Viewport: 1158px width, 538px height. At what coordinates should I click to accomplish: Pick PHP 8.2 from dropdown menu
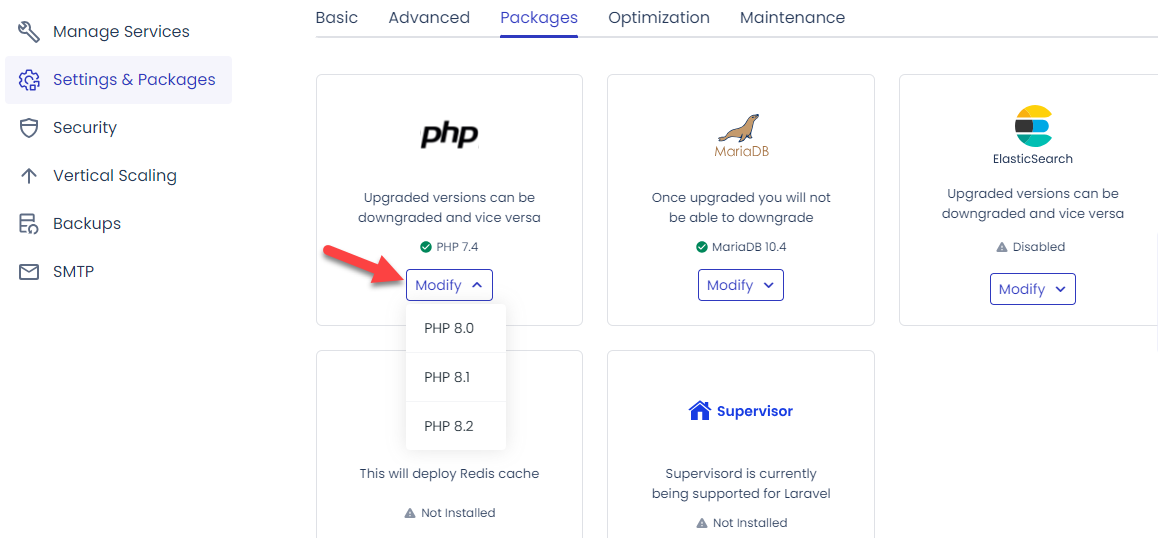coord(449,426)
